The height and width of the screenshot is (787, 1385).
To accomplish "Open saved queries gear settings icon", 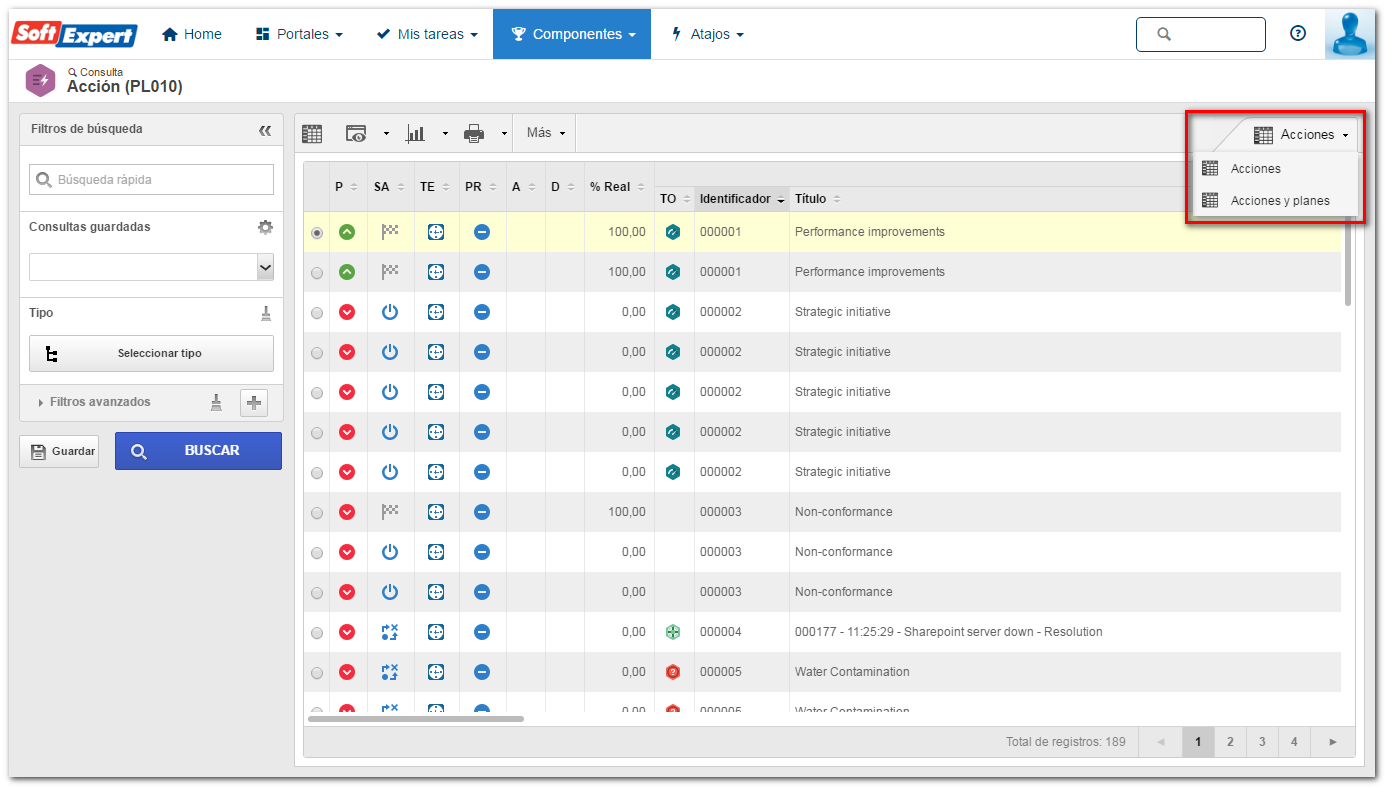I will [x=265, y=227].
